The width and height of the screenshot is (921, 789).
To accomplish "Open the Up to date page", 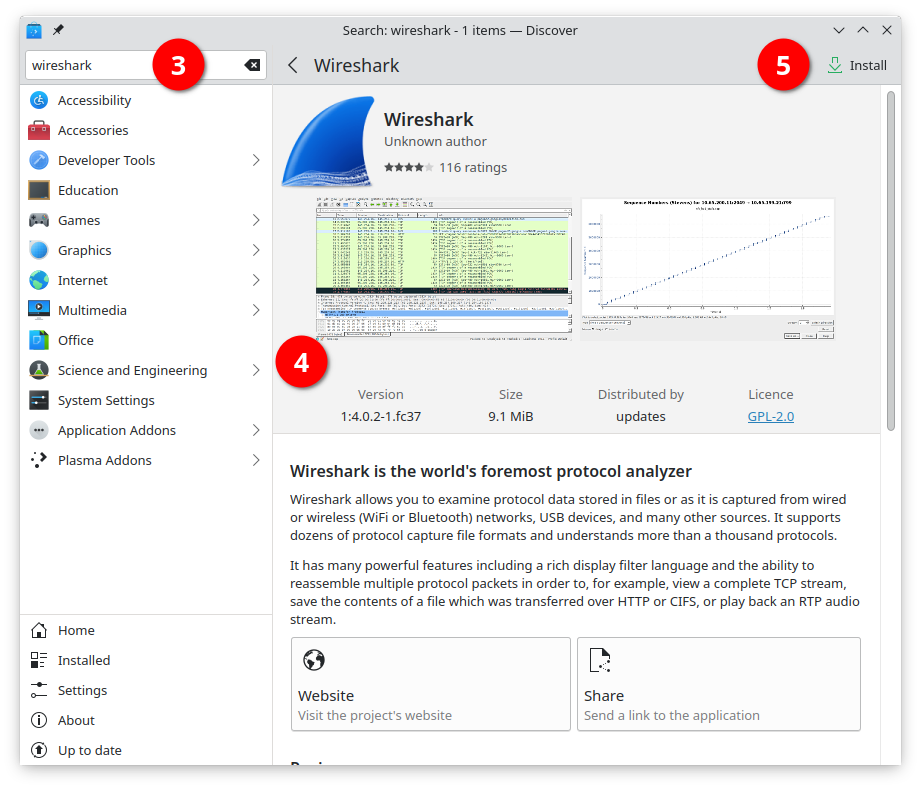I will click(x=90, y=750).
